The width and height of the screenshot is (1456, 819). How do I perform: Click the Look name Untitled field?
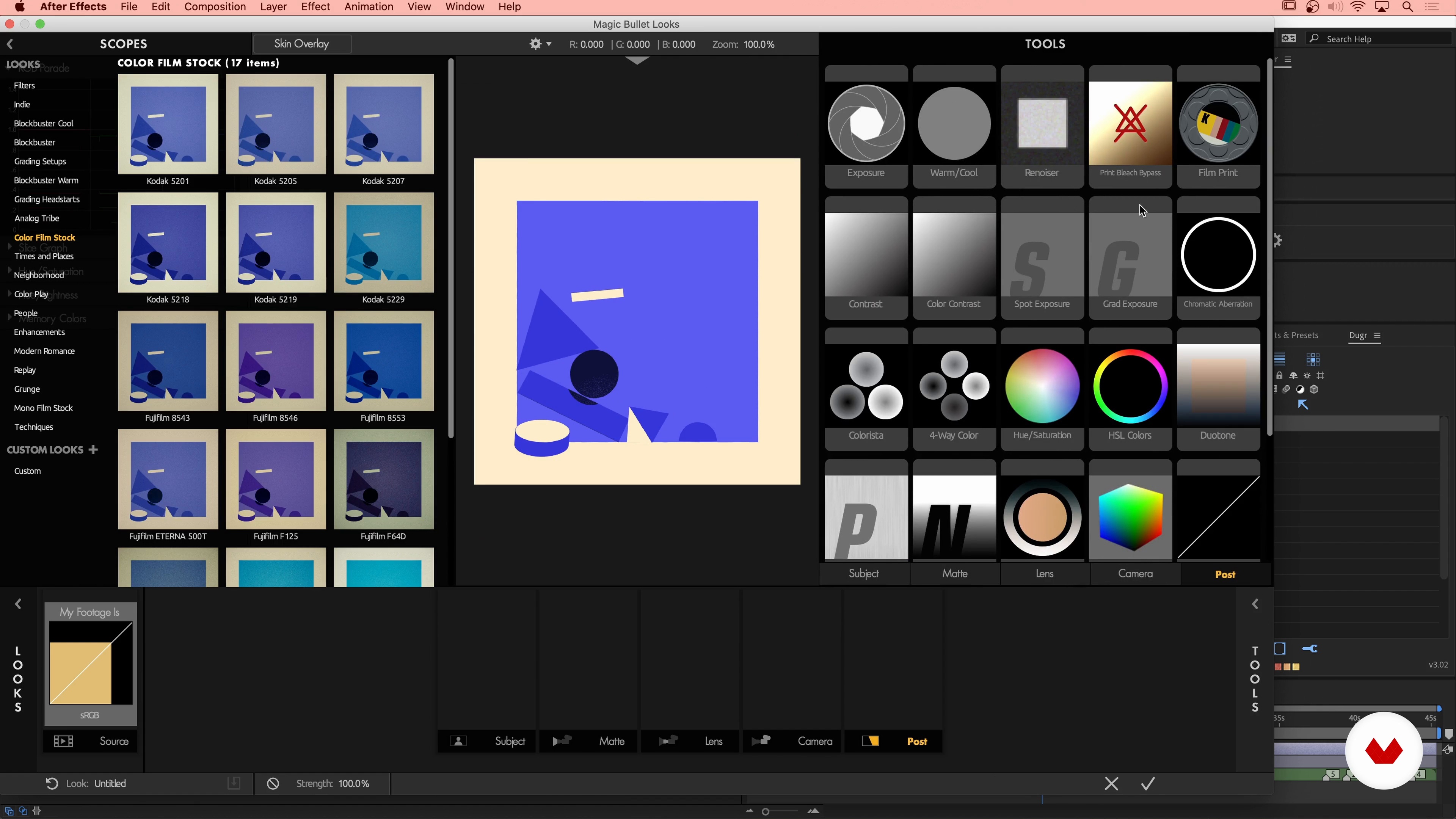[110, 783]
